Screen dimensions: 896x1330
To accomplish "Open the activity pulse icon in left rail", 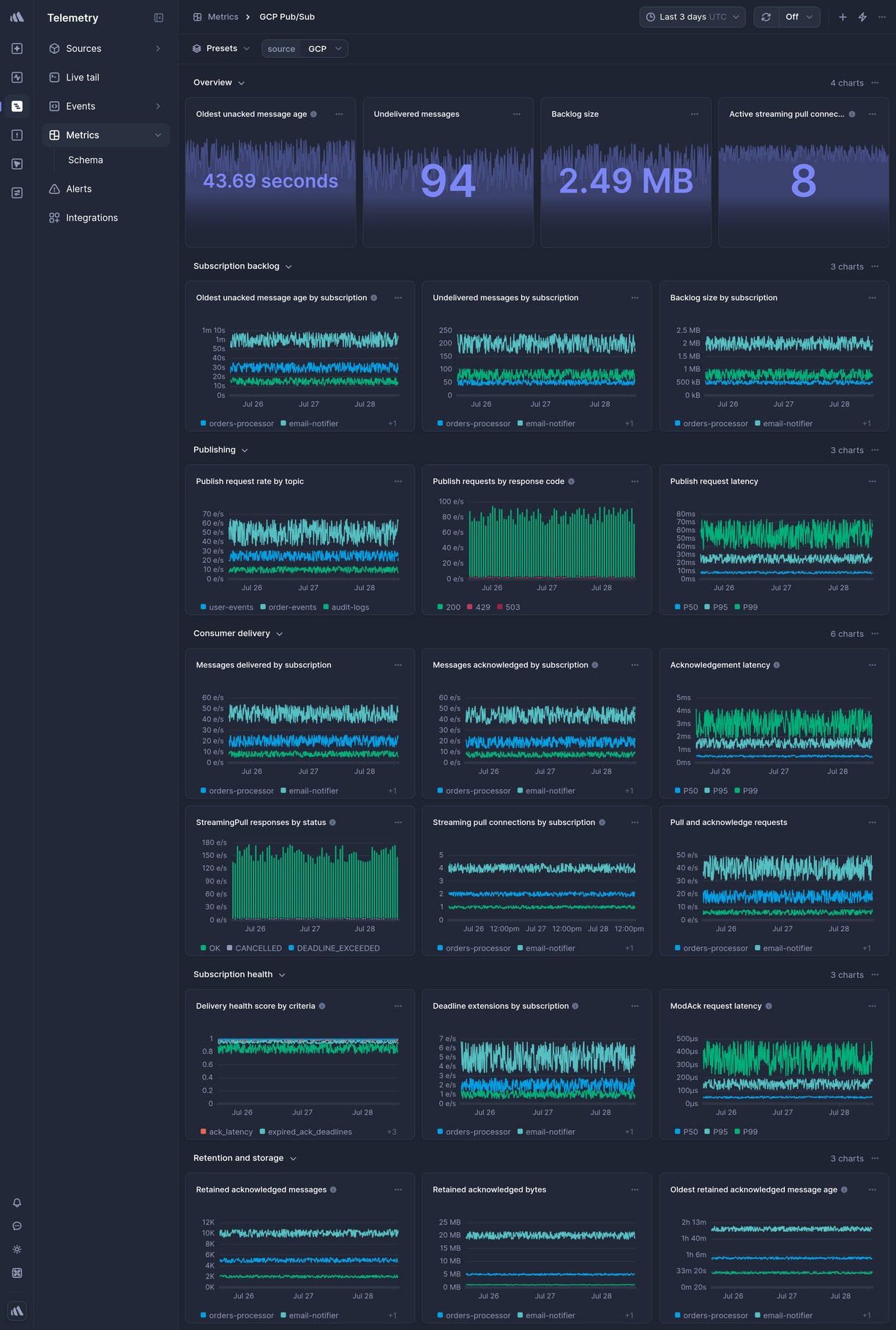I will pyautogui.click(x=17, y=77).
